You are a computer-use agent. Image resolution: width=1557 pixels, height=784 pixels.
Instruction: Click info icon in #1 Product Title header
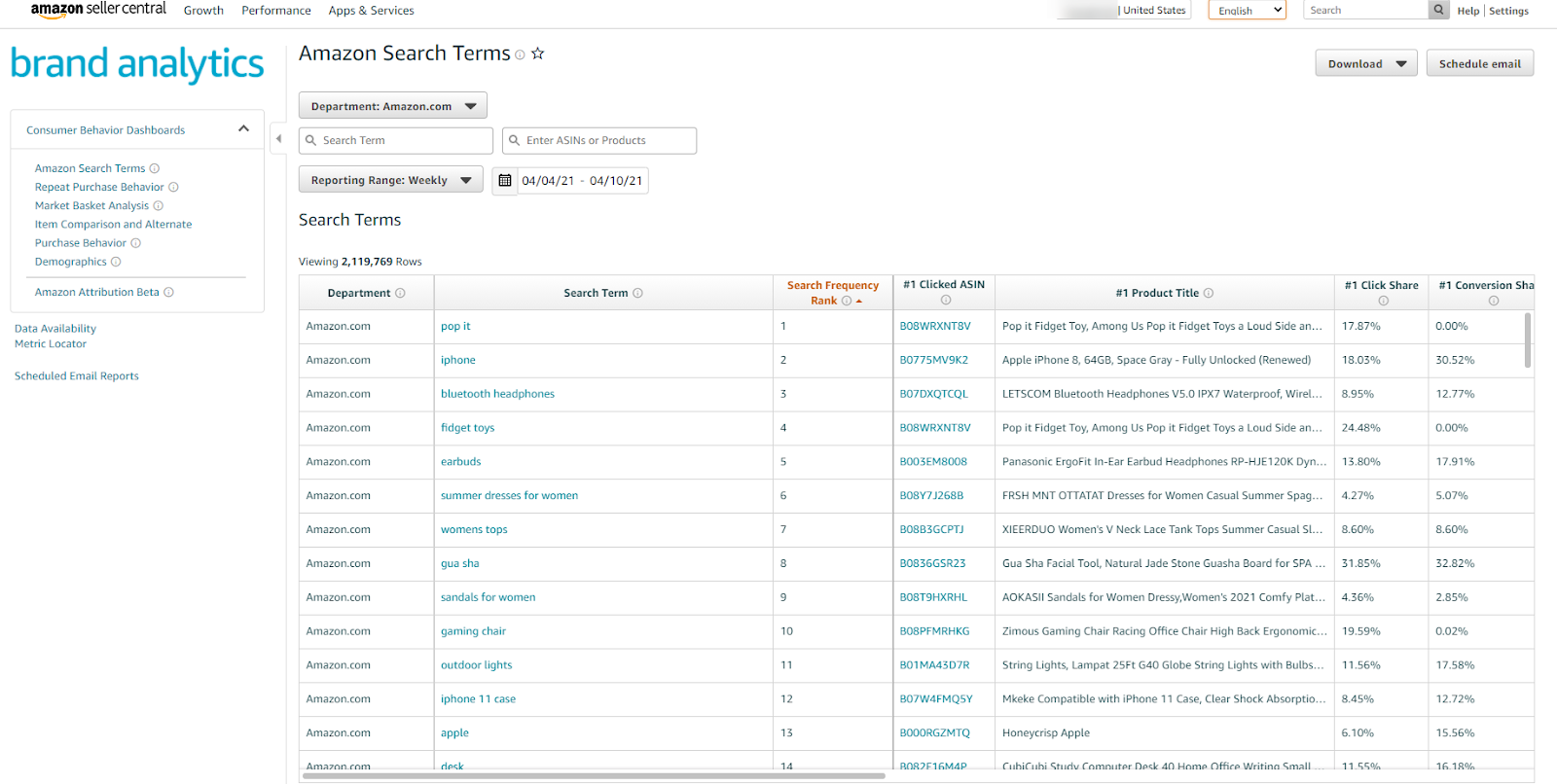1209,293
